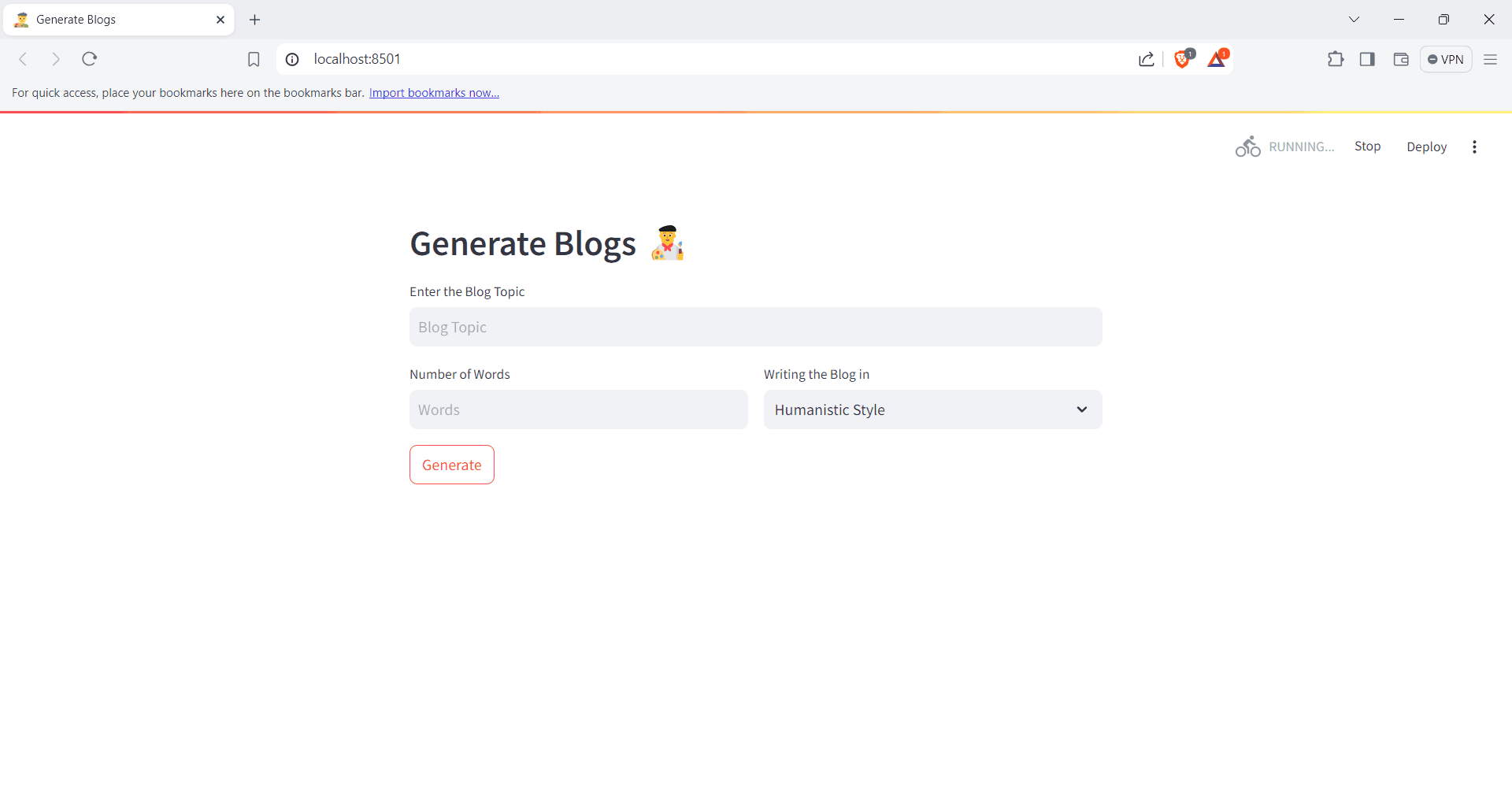Open the Brave Wallet icon

click(x=1401, y=59)
